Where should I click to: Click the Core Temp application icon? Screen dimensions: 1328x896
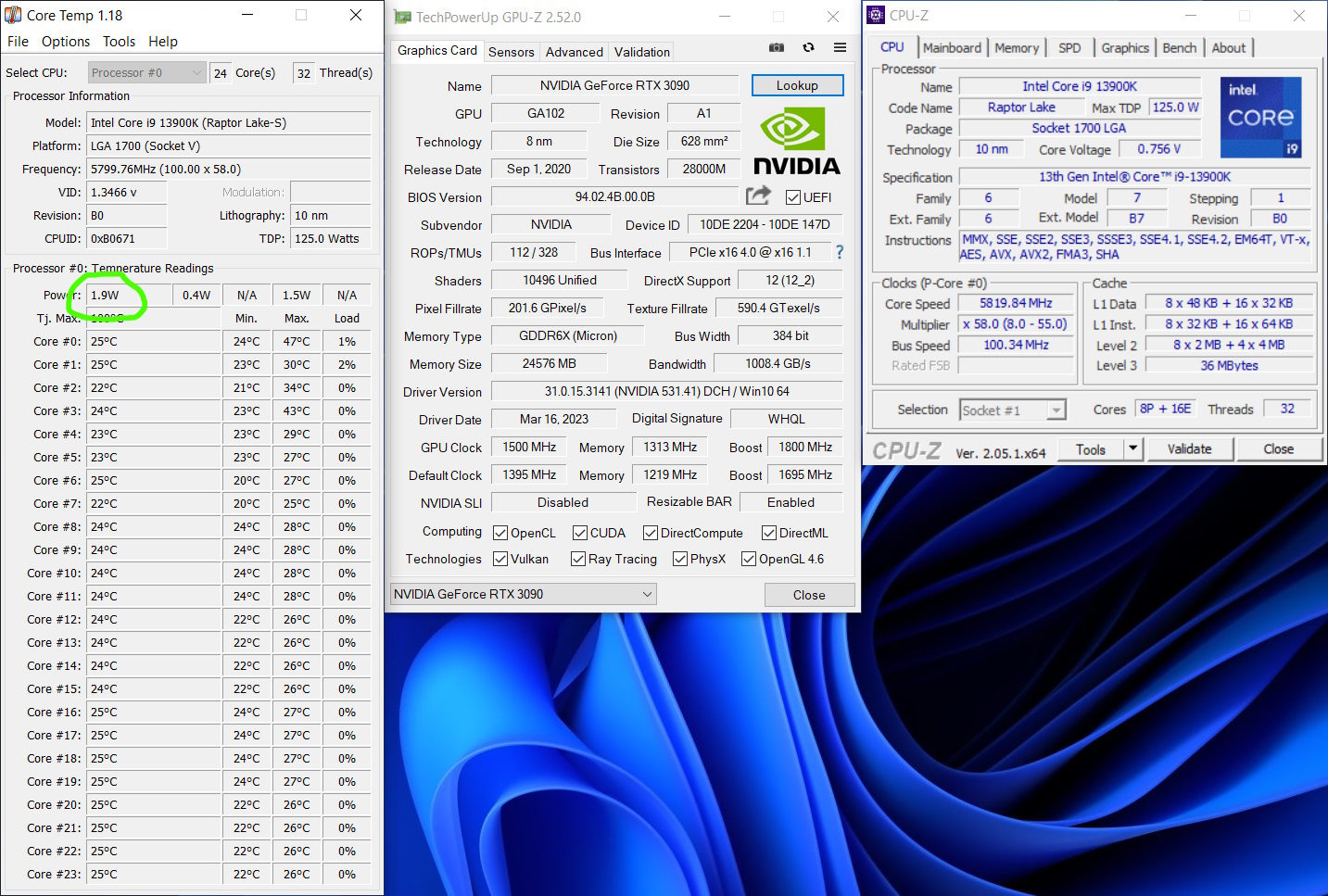13,14
